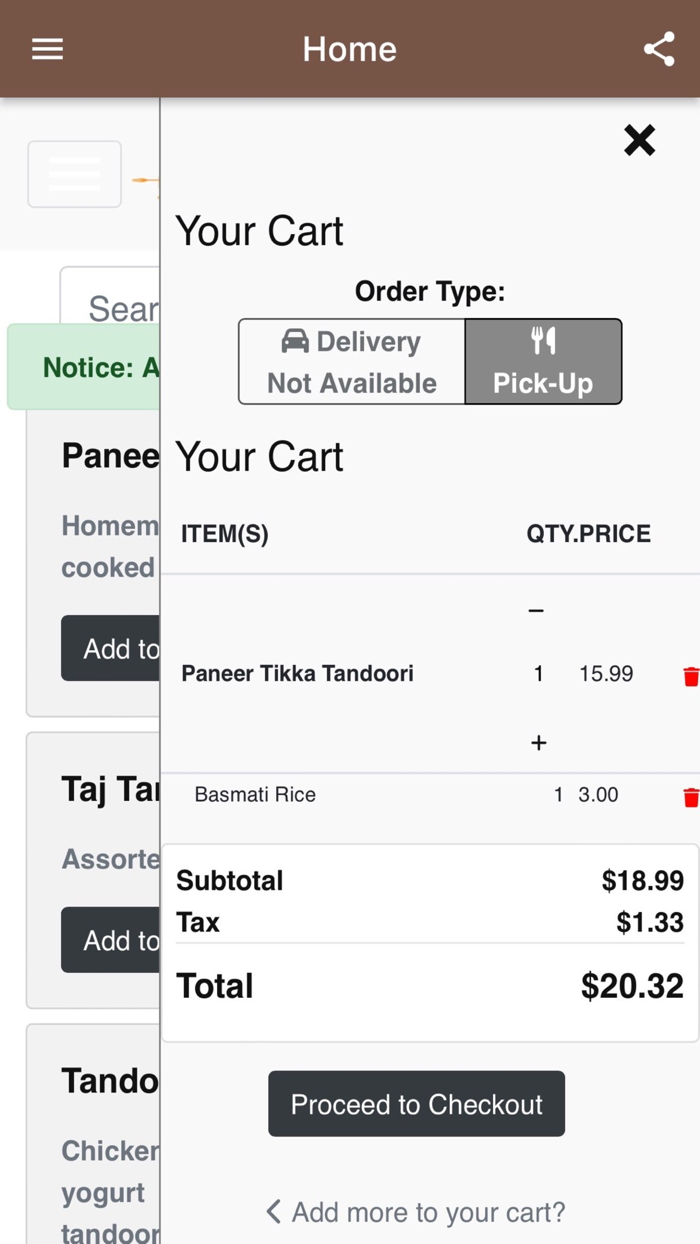This screenshot has width=700, height=1244.
Task: Delete Paneer Tikka Tandoori from cart
Action: coord(690,677)
